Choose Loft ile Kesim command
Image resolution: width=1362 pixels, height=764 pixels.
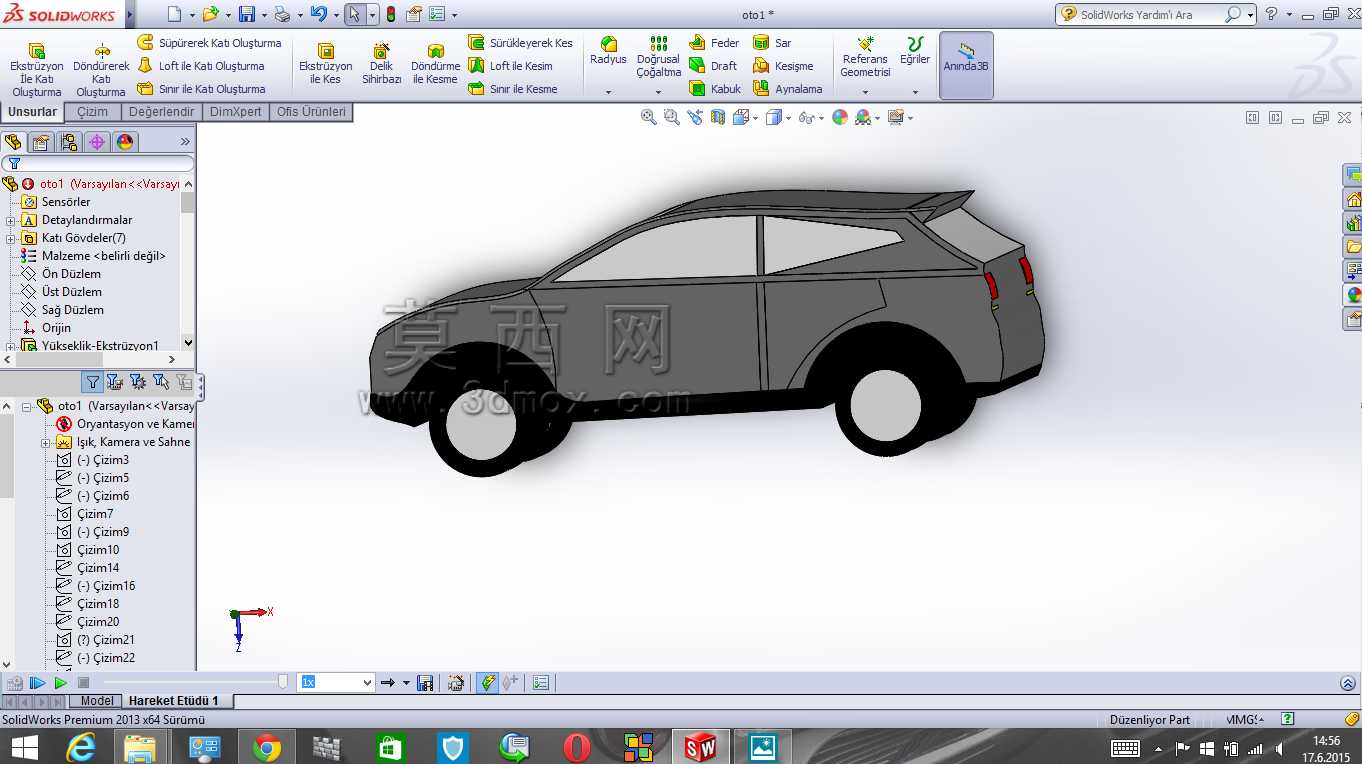(x=510, y=66)
